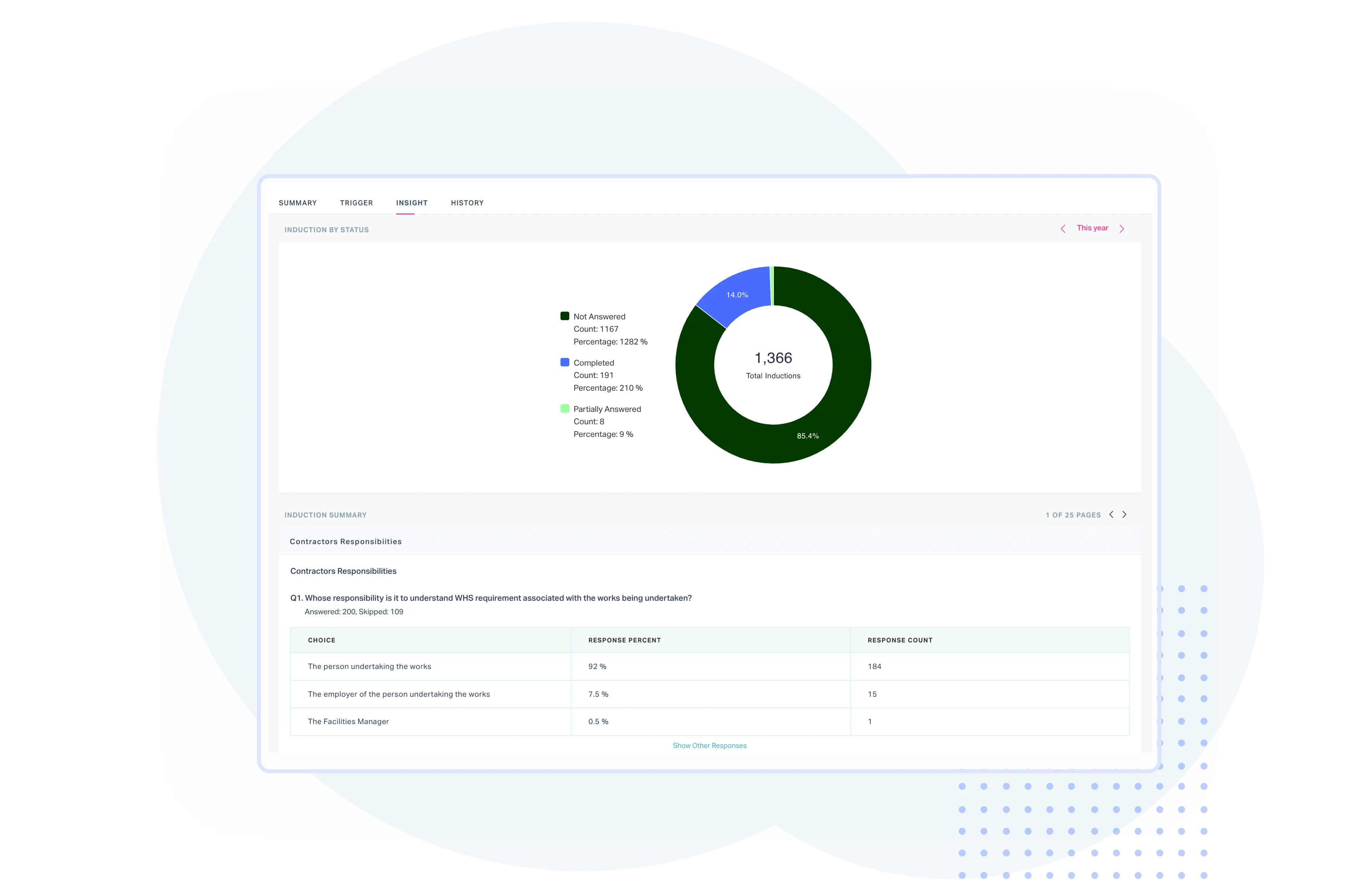Click the Not Answered legend swatch
Image resolution: width=1347 pixels, height=896 pixels.
(x=565, y=316)
